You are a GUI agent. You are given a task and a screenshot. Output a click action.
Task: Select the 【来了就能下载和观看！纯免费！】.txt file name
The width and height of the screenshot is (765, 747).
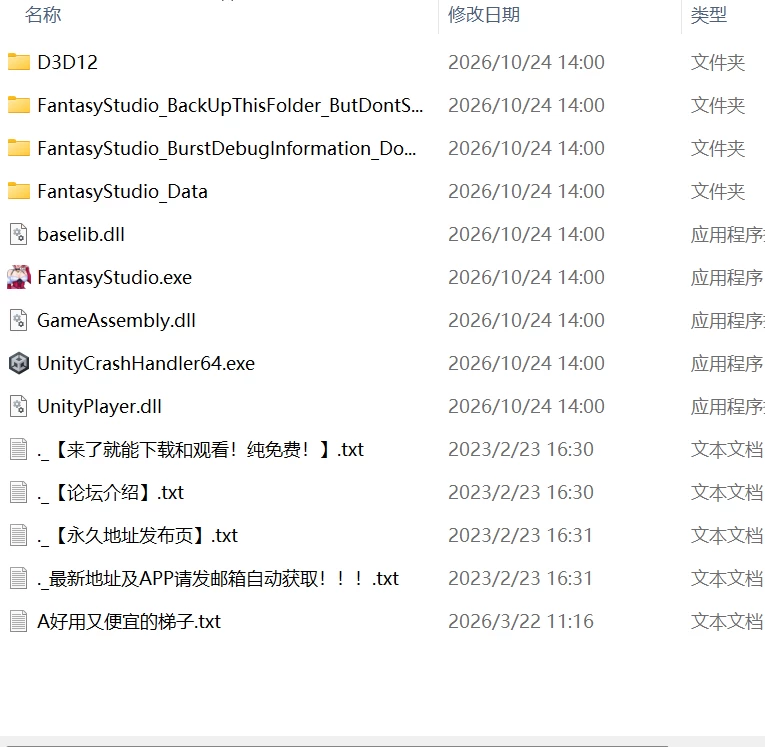click(x=201, y=449)
